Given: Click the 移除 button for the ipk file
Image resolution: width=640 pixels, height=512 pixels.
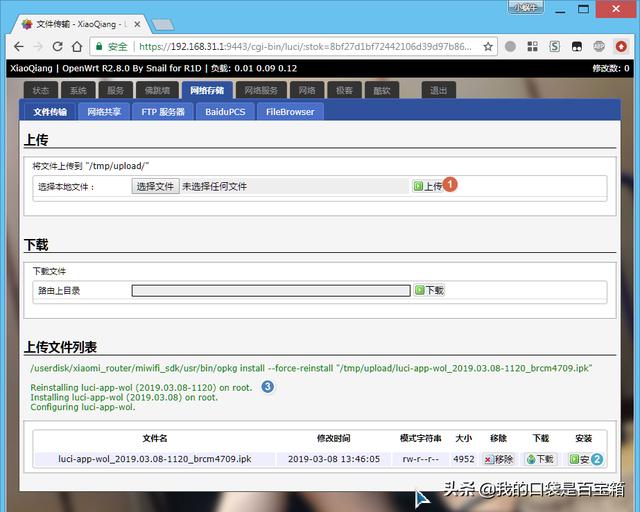Looking at the screenshot, I should tap(498, 459).
